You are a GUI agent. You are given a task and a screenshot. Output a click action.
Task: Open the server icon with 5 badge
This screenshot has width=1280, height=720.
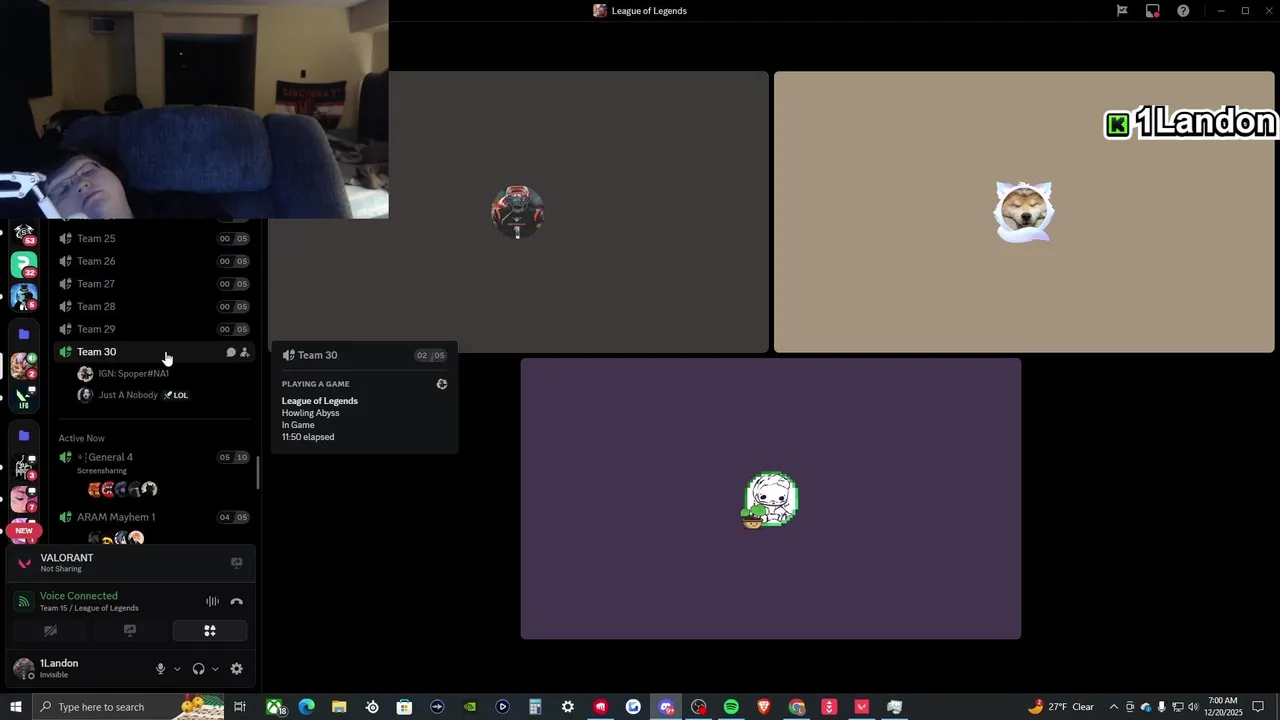click(x=24, y=296)
